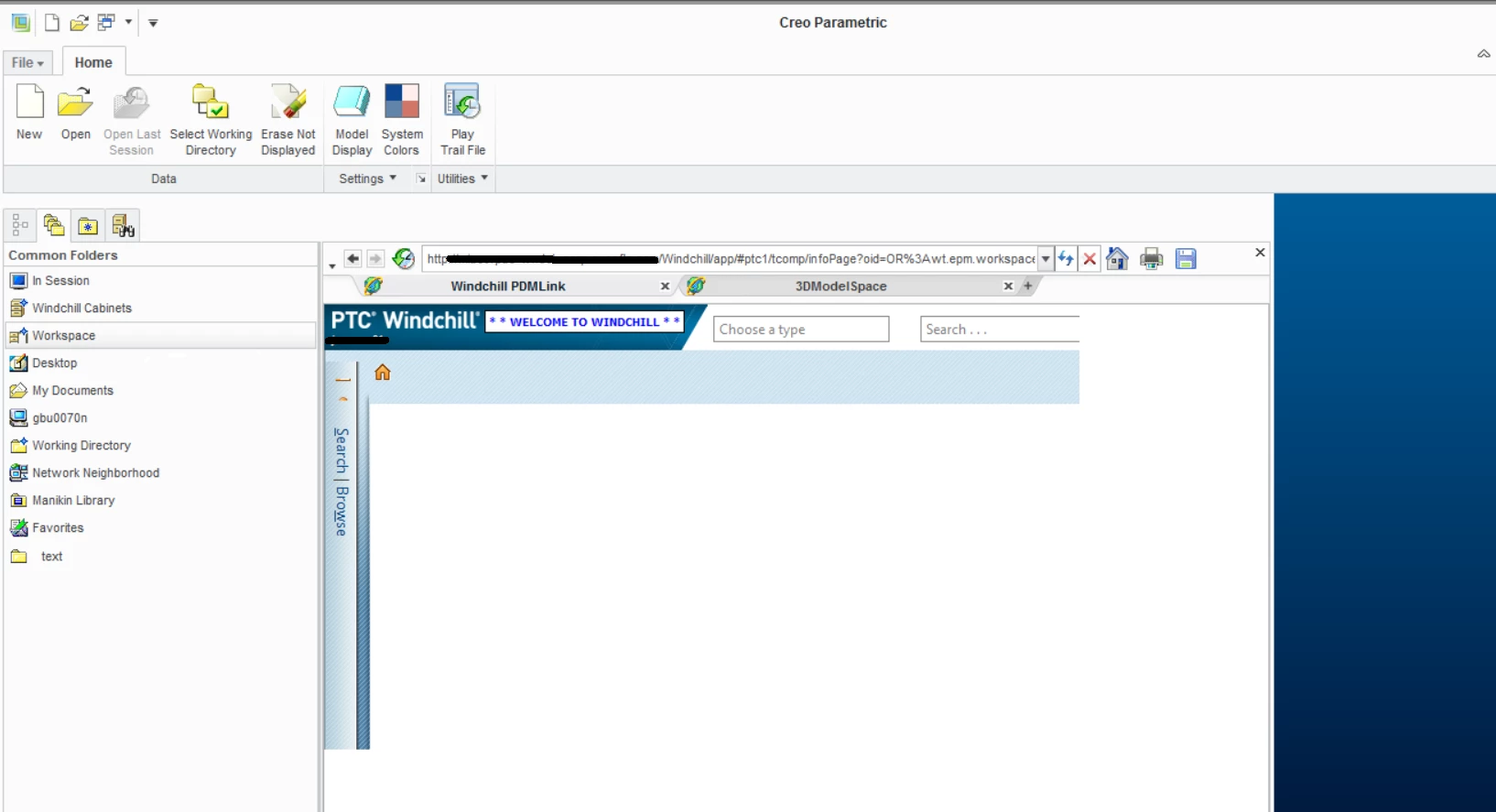Switch to Windchill PDMLink browser tab
The height and width of the screenshot is (812, 1496).
[507, 286]
